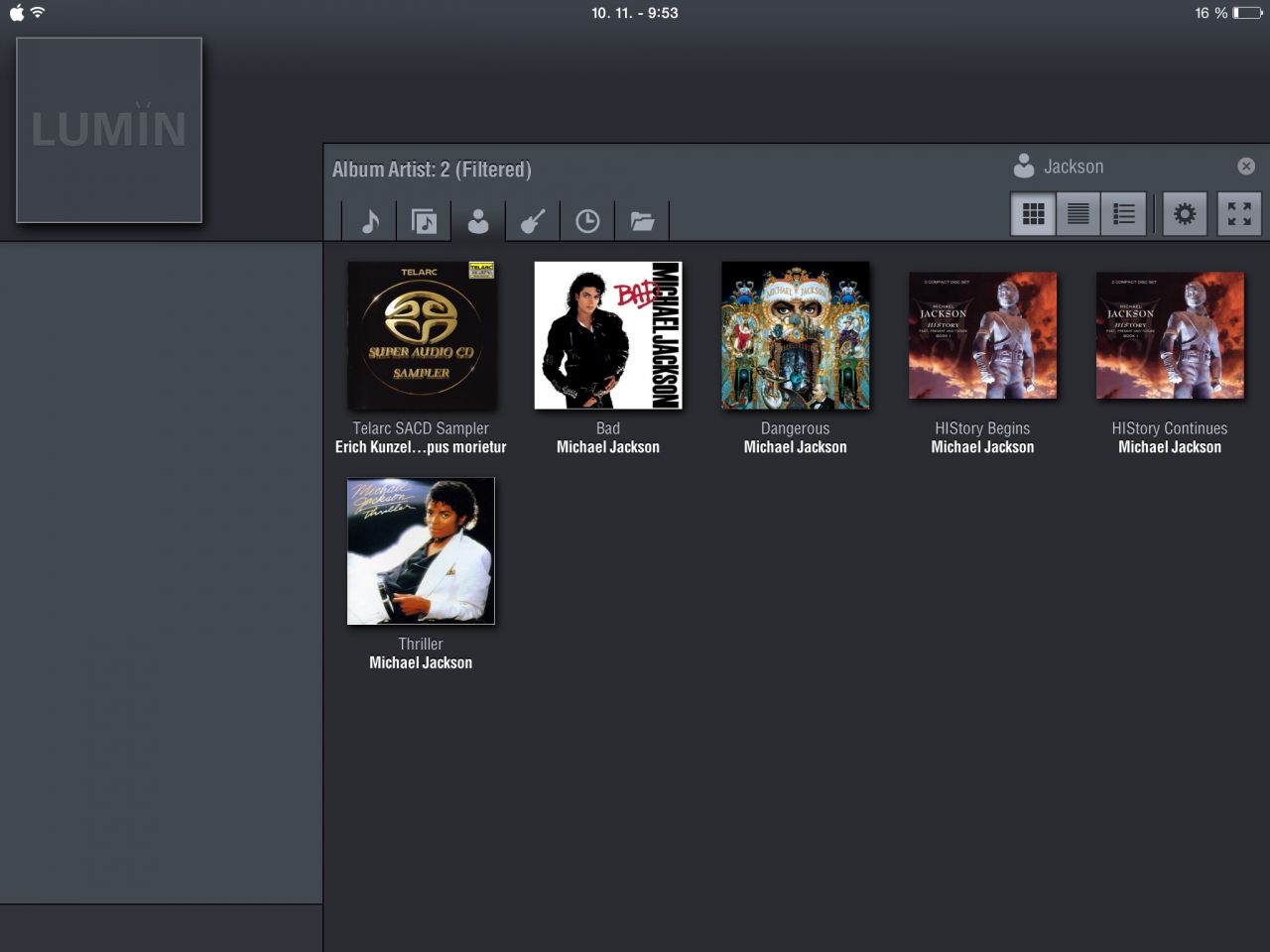Select the 'Erich Kunzel…pus morietur' artist text
Image resolution: width=1270 pixels, height=952 pixels.
coord(421,447)
